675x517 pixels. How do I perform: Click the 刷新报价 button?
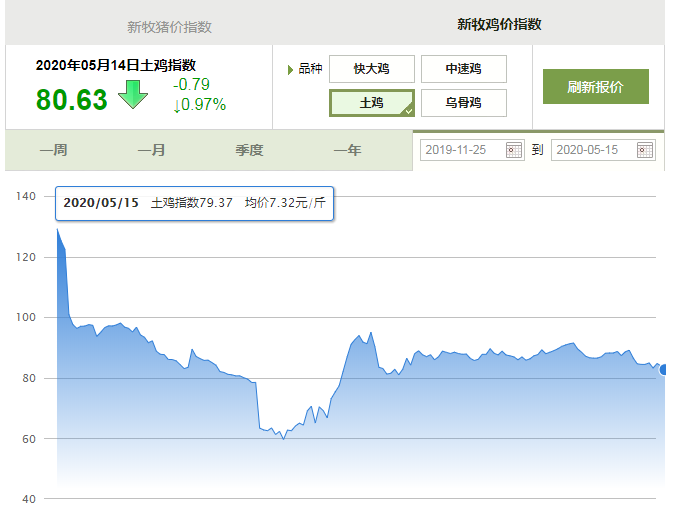coord(596,87)
